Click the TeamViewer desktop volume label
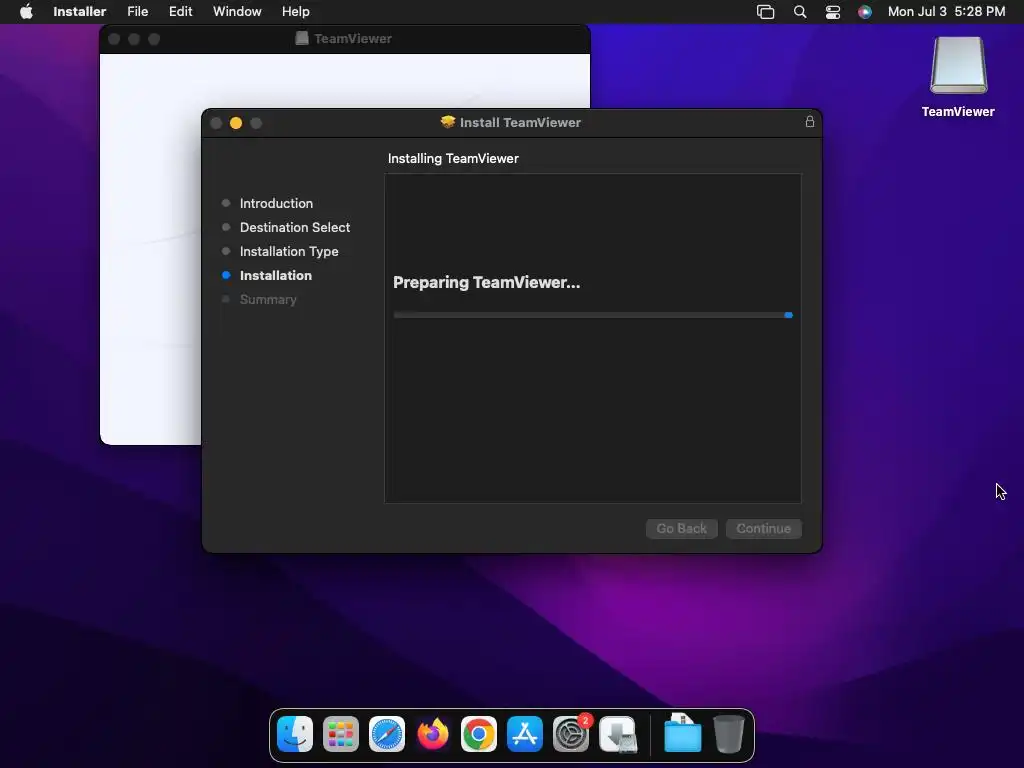The image size is (1024, 768). (958, 112)
